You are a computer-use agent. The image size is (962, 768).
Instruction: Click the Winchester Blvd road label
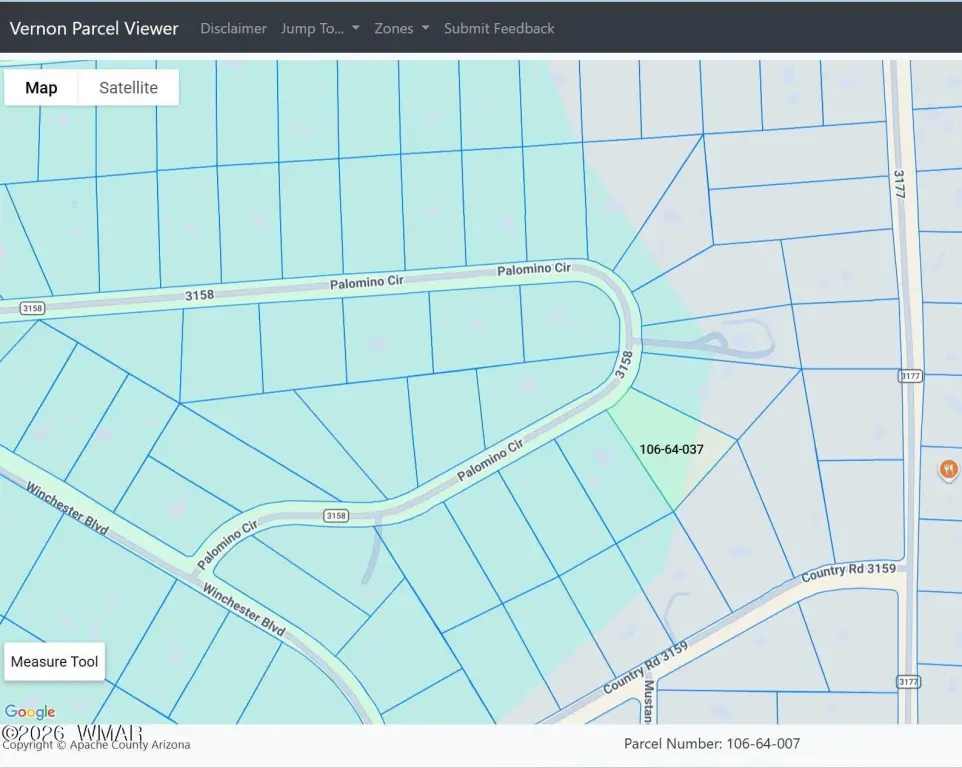(x=67, y=508)
